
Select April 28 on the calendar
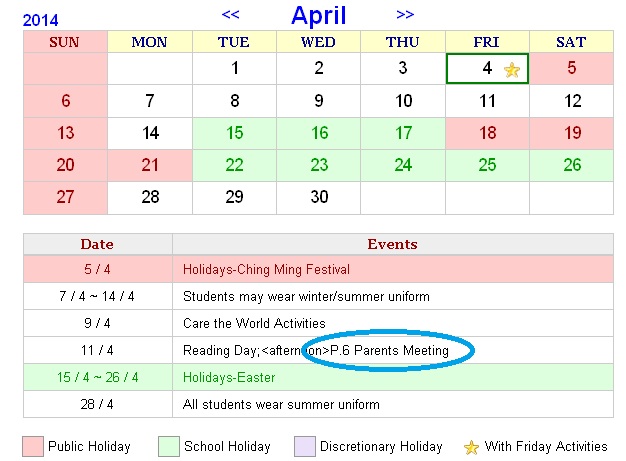[150, 197]
